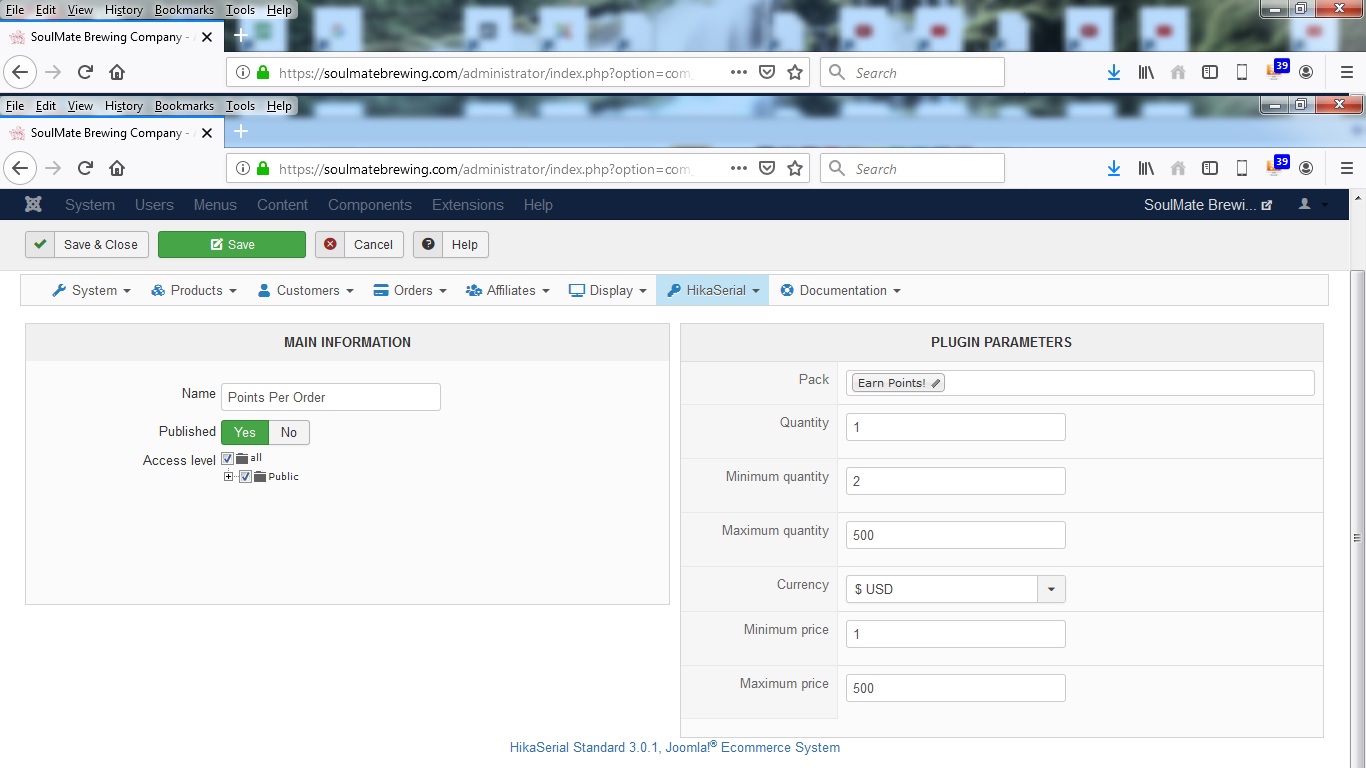The width and height of the screenshot is (1366, 768).
Task: Set Published to Yes
Action: click(x=245, y=432)
